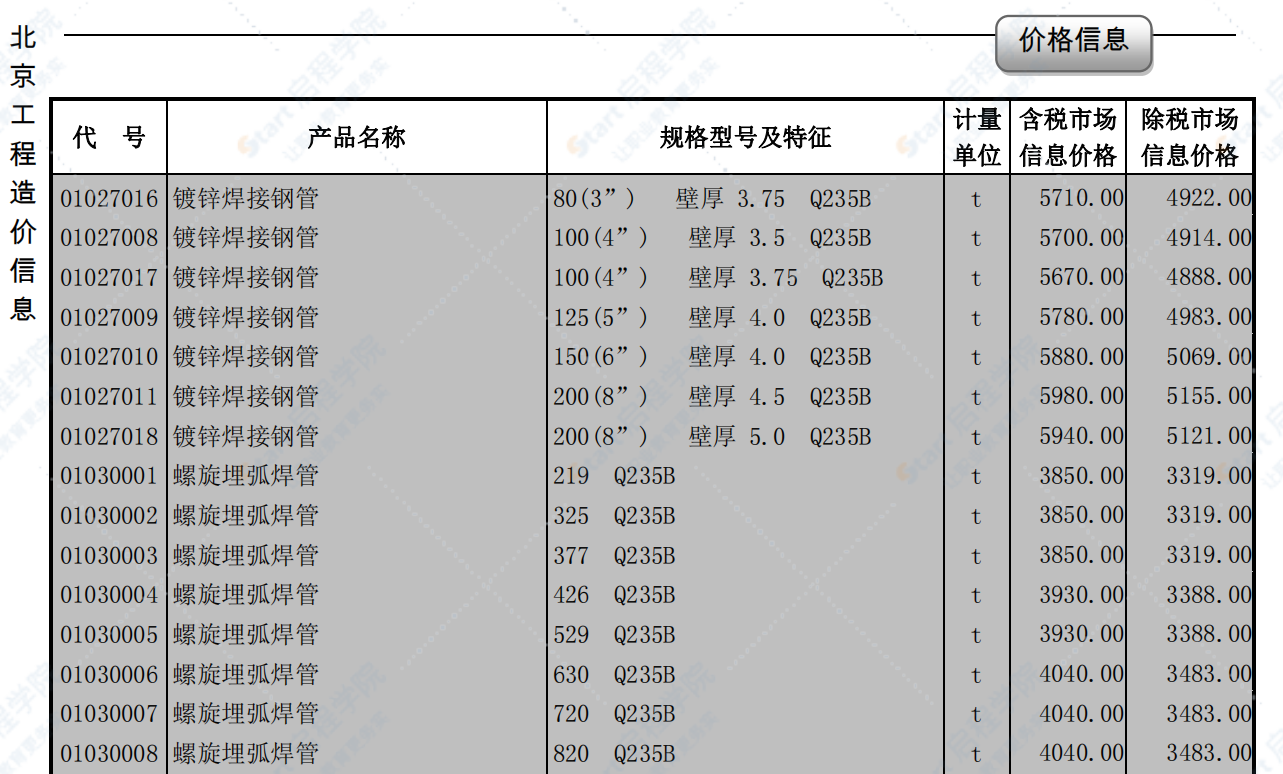Click code cell 01030008
Viewport: 1283px width, 774px height.
pyautogui.click(x=109, y=754)
